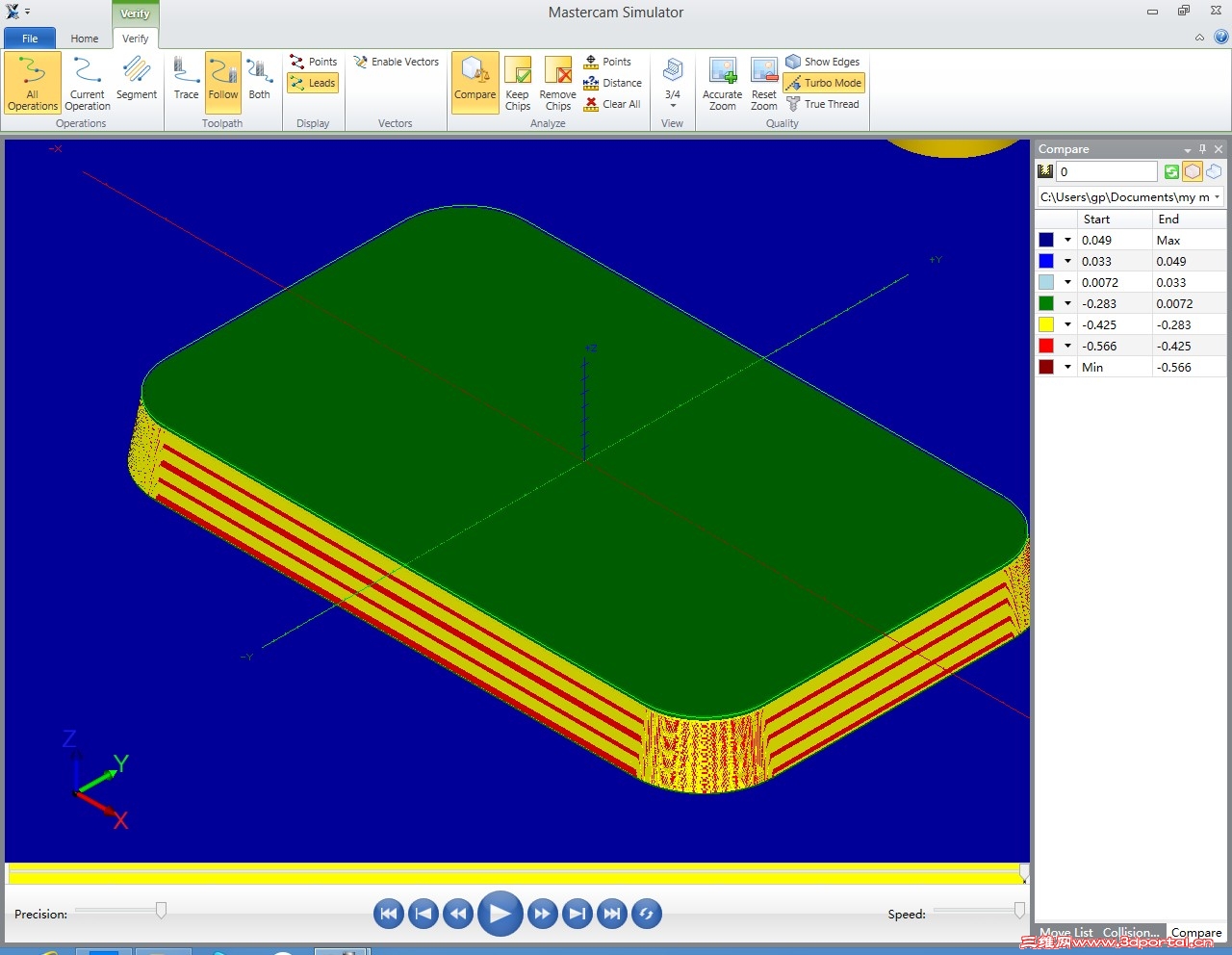This screenshot has width=1232, height=955.
Task: Open color dropdown for the Min row
Action: tap(1067, 368)
